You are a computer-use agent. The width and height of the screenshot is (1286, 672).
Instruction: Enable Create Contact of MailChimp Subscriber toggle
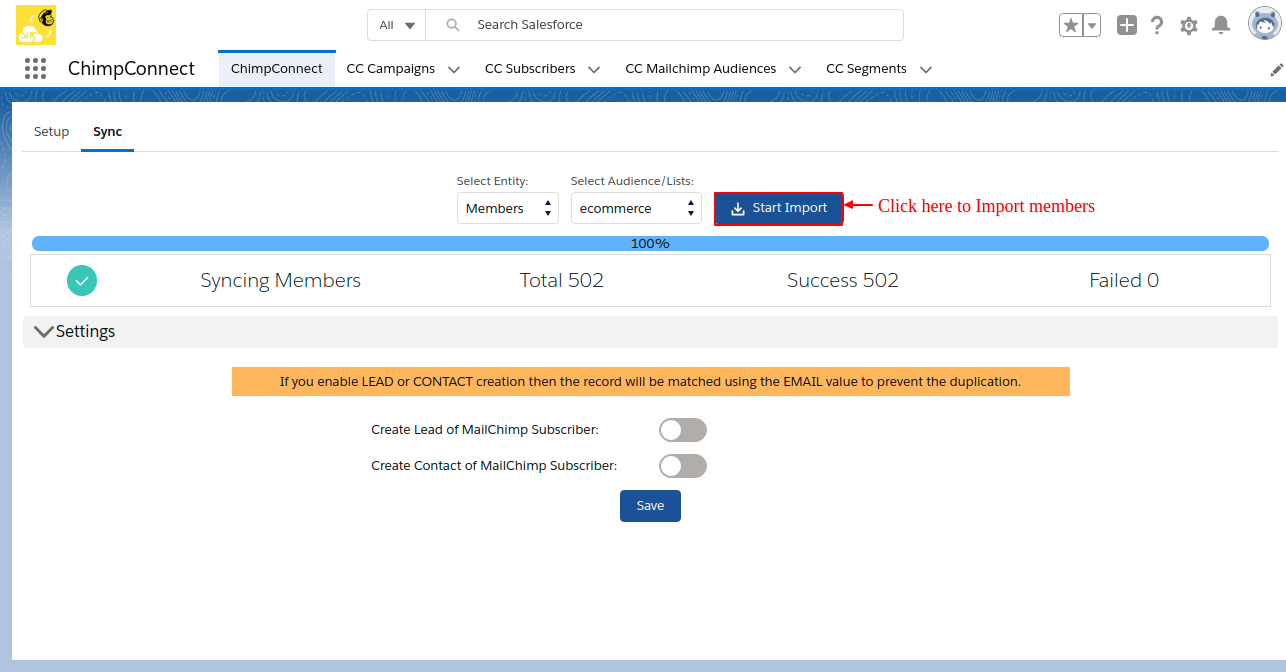[683, 466]
